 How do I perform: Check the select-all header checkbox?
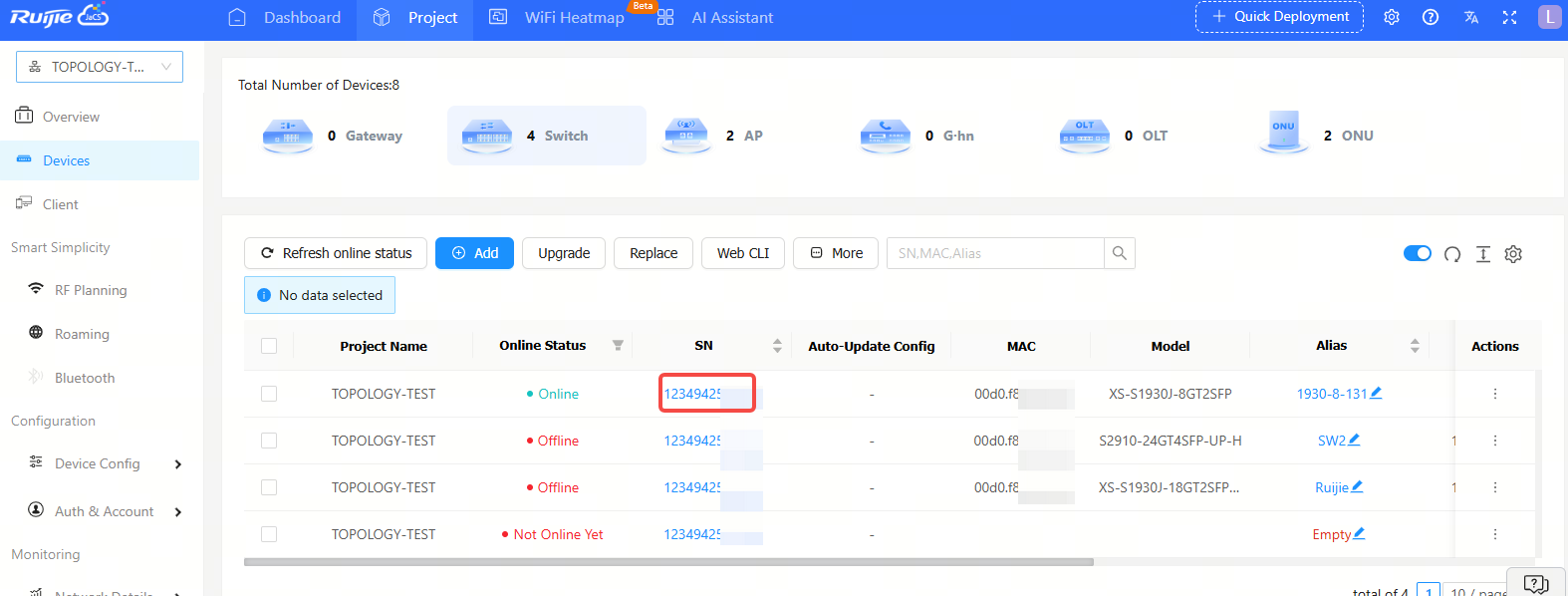click(269, 346)
